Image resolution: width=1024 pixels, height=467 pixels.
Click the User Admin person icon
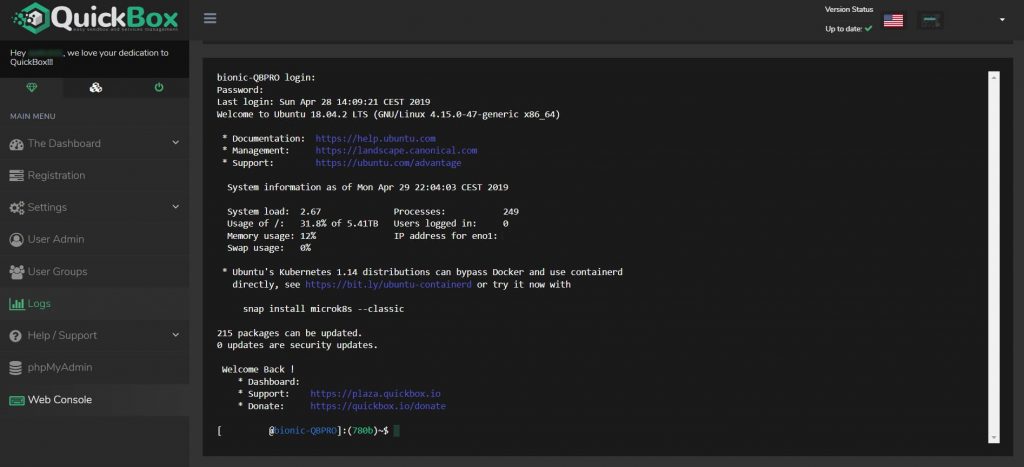[16, 240]
